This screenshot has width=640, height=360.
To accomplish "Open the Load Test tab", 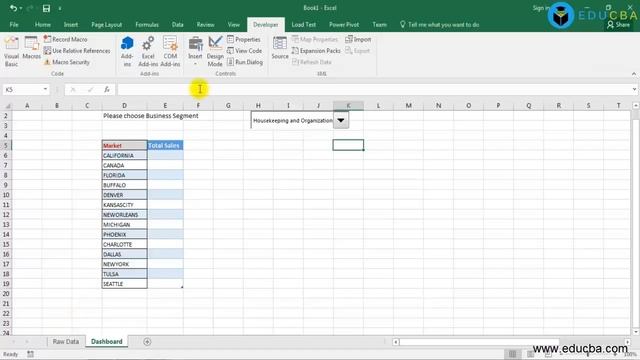I will [x=304, y=24].
